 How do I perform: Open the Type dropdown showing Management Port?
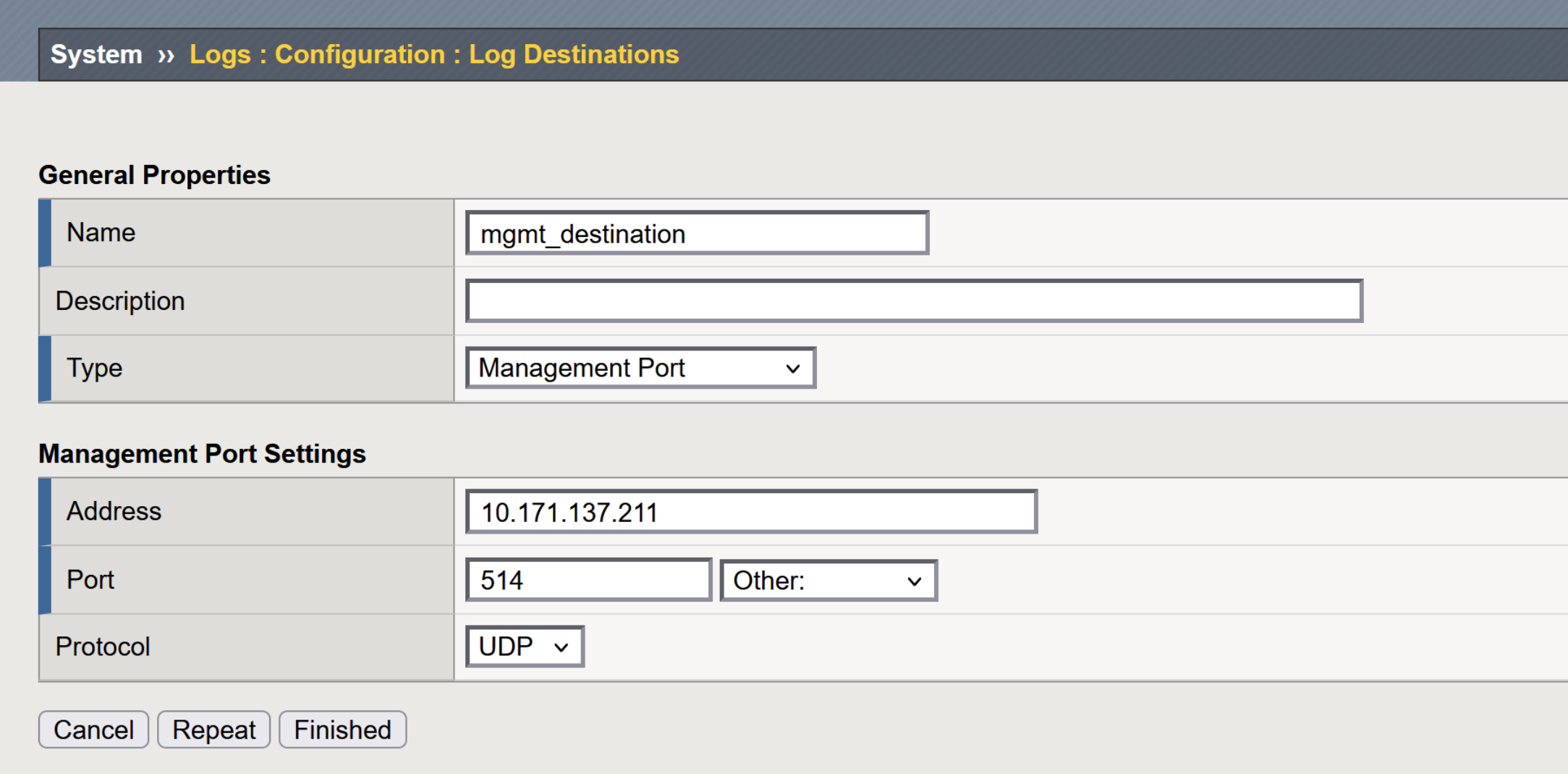click(x=640, y=368)
